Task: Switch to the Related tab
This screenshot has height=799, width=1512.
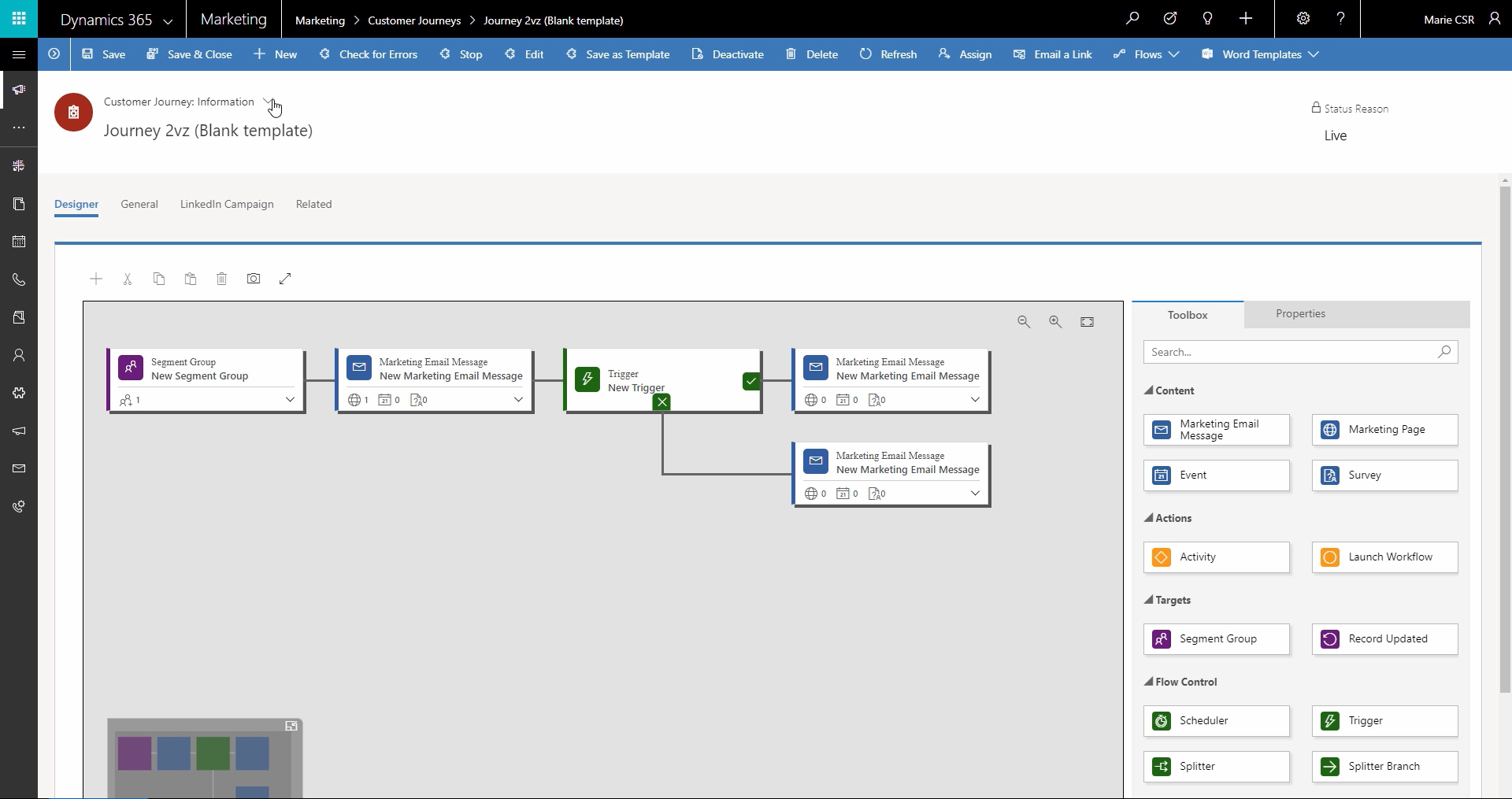Action: pos(313,204)
